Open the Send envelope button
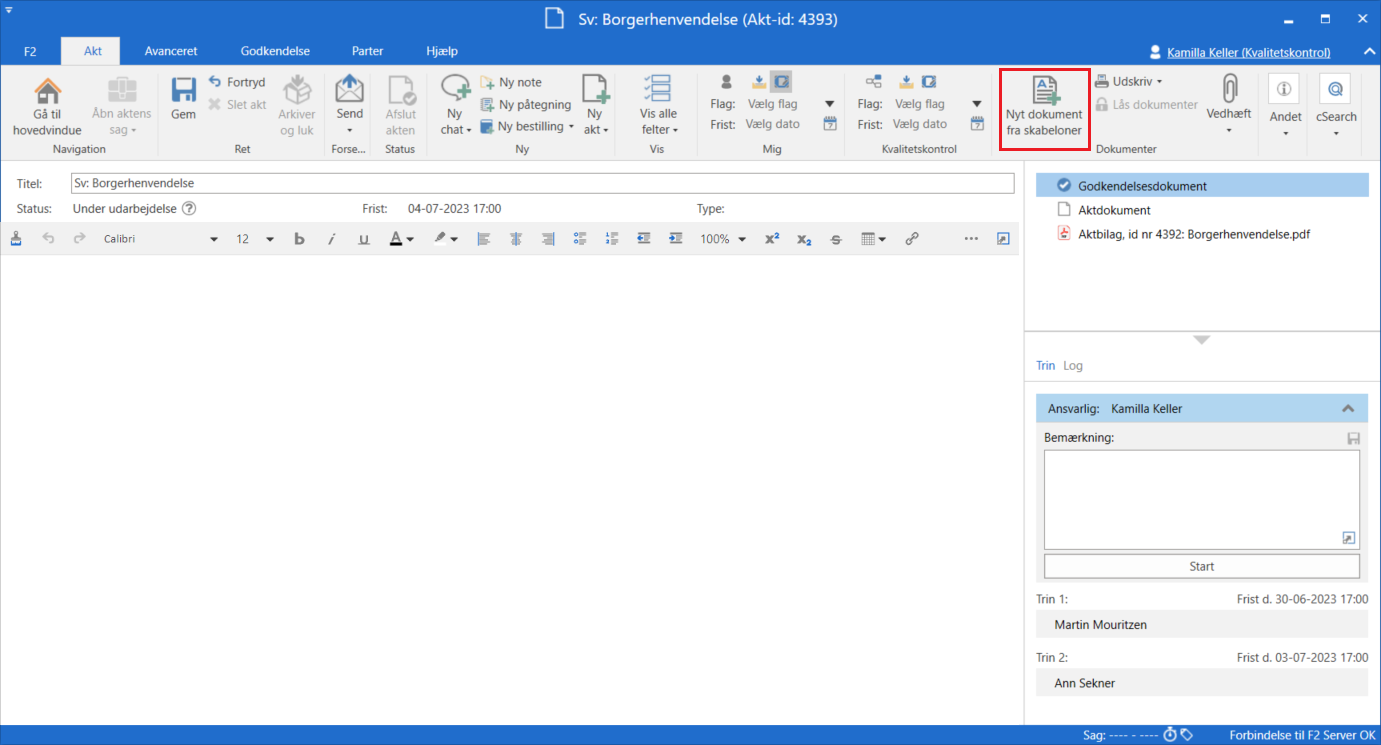Image resolution: width=1381 pixels, height=745 pixels. [349, 106]
